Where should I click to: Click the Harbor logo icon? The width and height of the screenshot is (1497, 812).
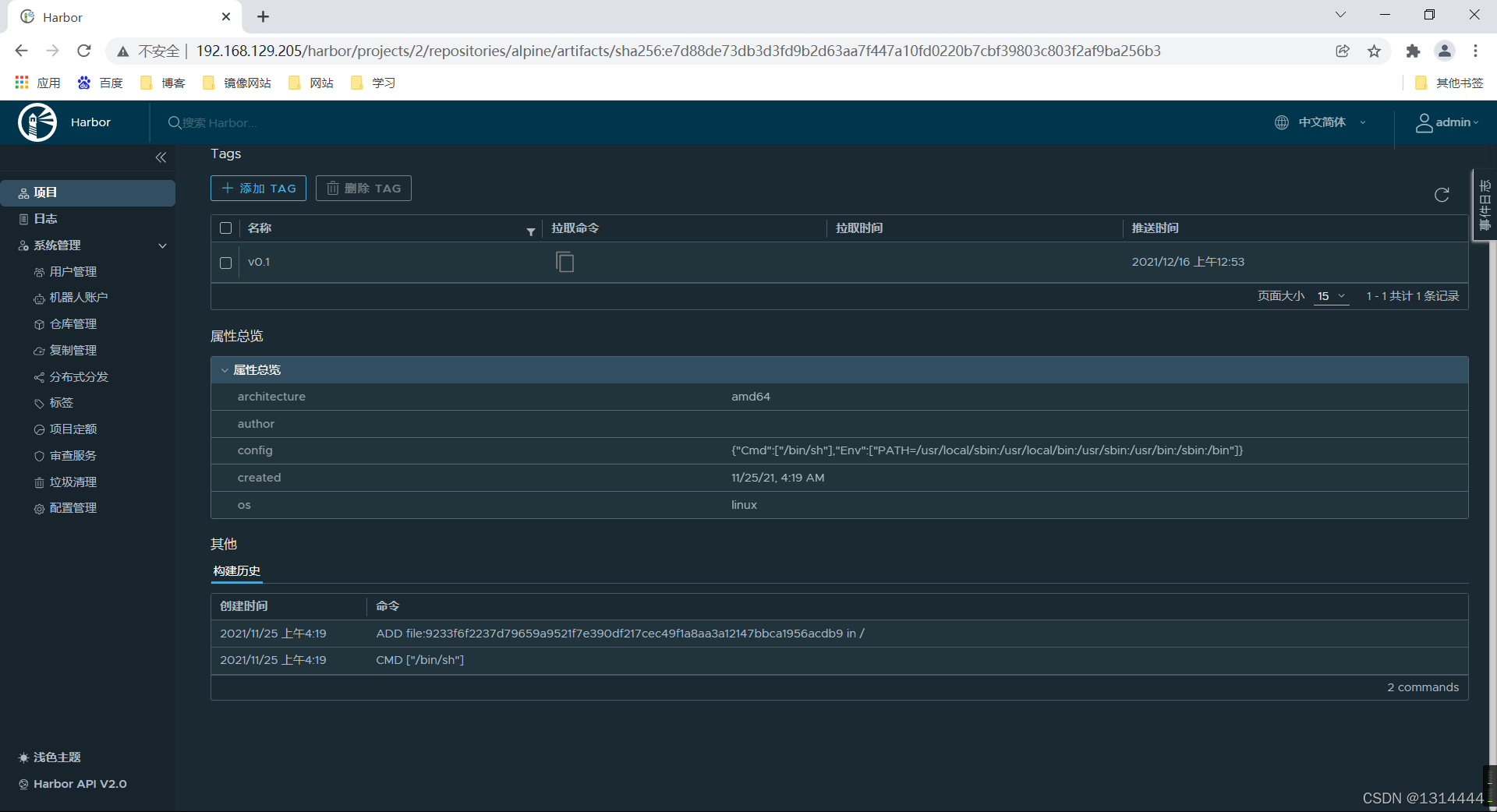click(37, 122)
